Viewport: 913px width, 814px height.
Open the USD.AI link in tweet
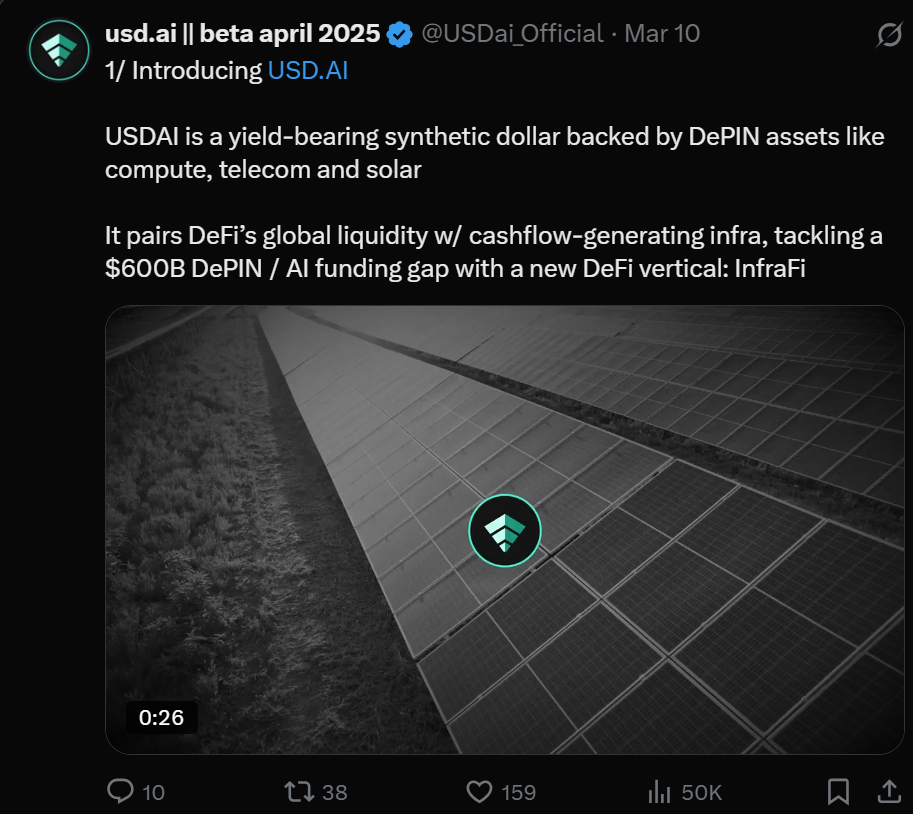307,72
